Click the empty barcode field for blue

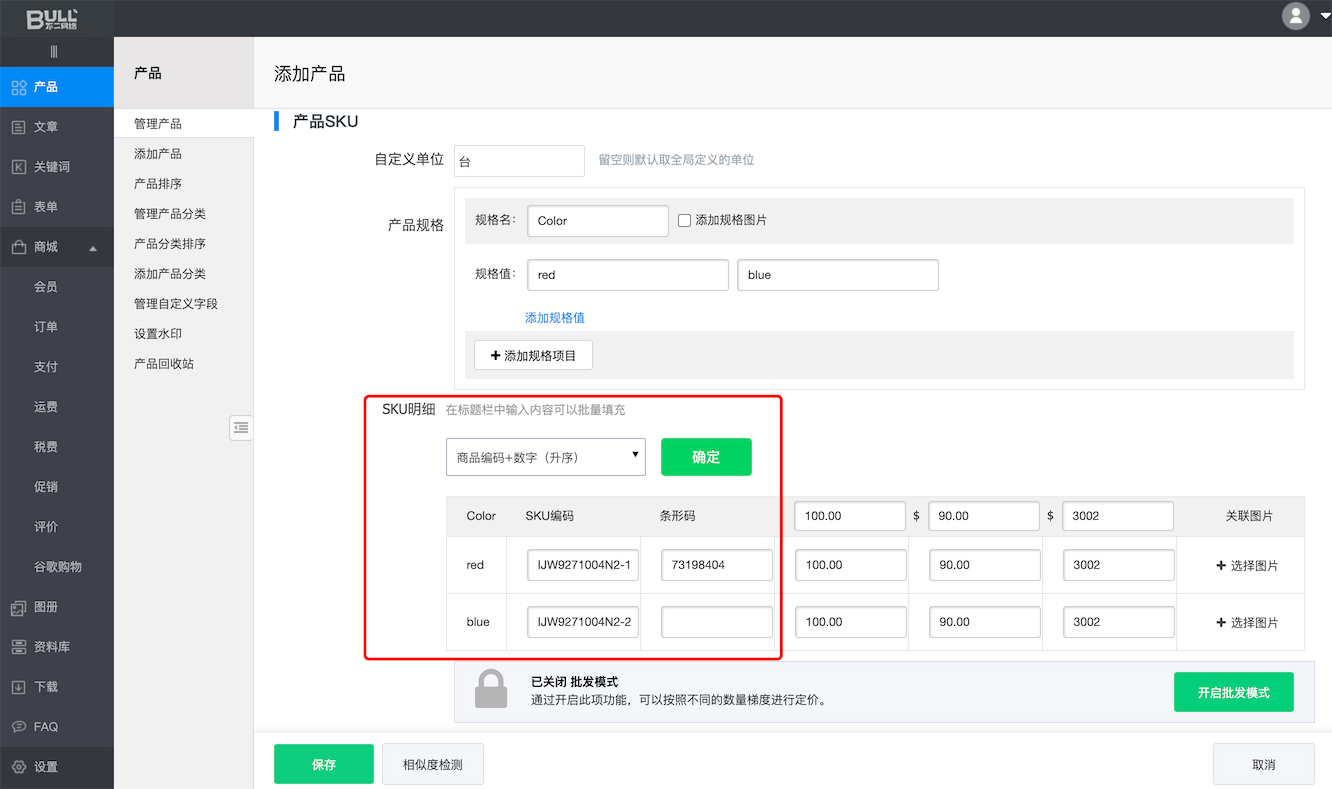(x=716, y=622)
